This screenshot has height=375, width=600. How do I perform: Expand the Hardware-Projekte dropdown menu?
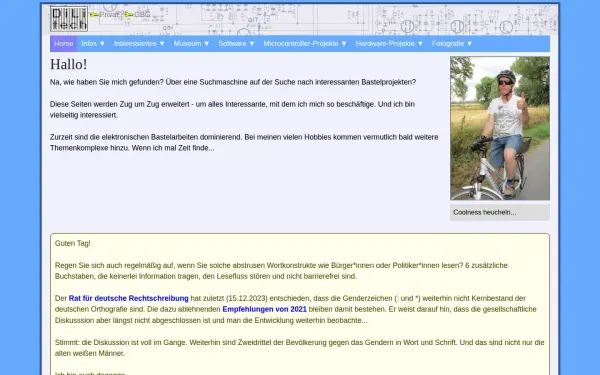click(389, 44)
